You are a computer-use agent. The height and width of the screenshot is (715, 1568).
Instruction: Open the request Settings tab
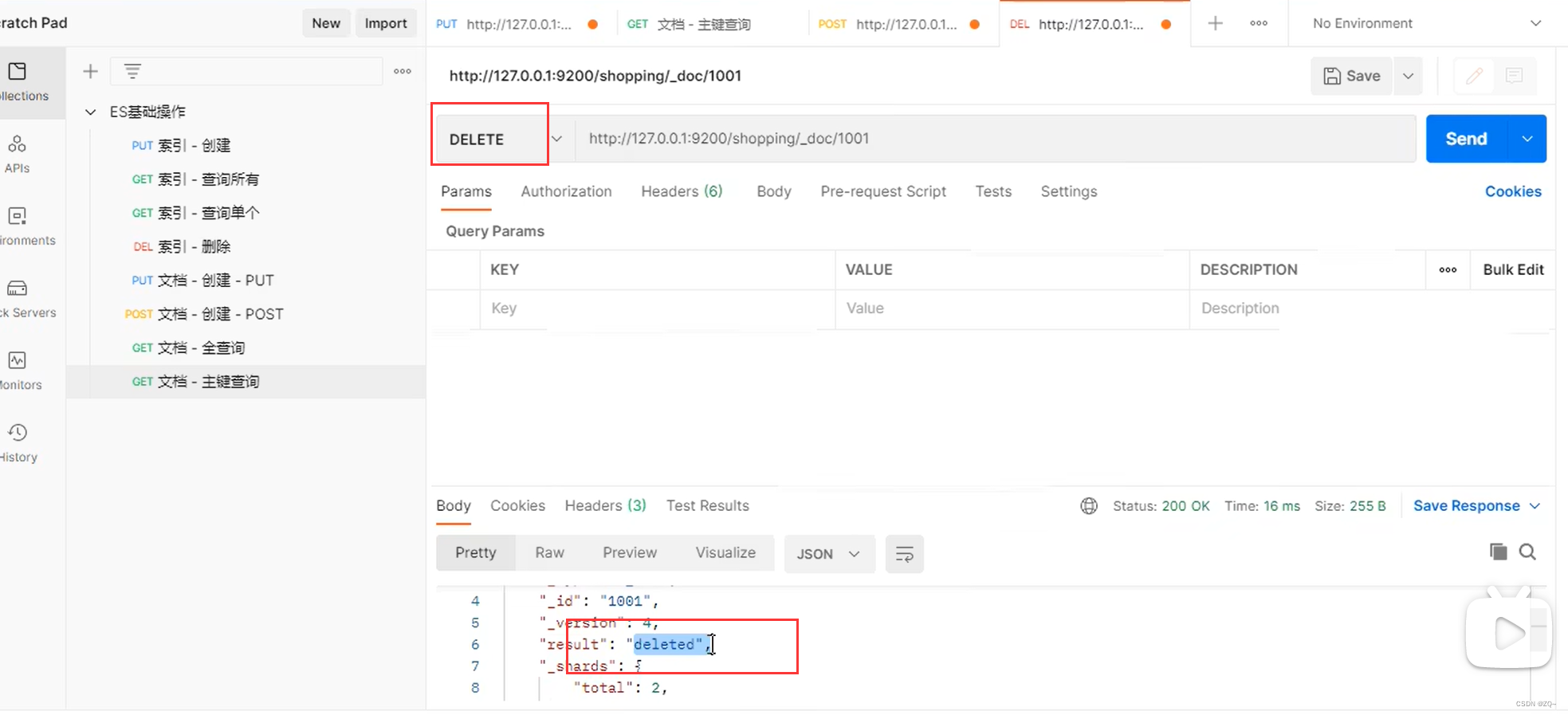(1069, 192)
